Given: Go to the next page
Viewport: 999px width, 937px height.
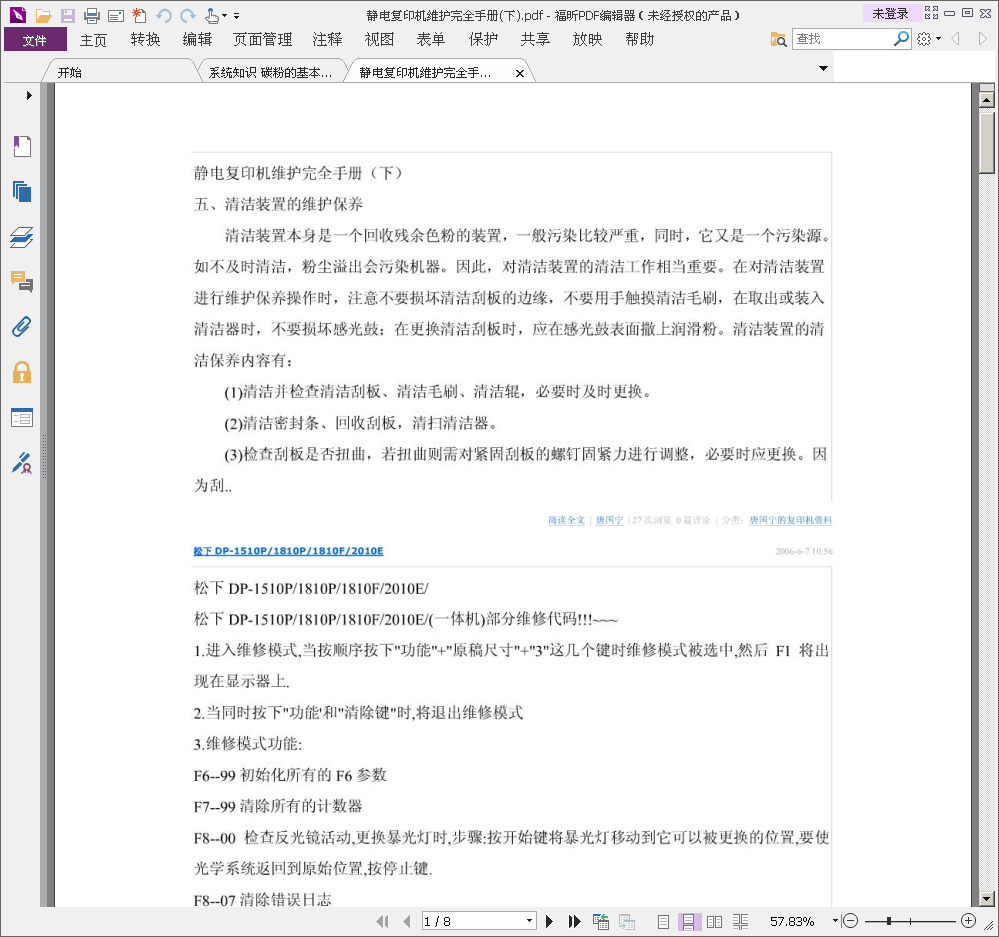Looking at the screenshot, I should point(549,921).
